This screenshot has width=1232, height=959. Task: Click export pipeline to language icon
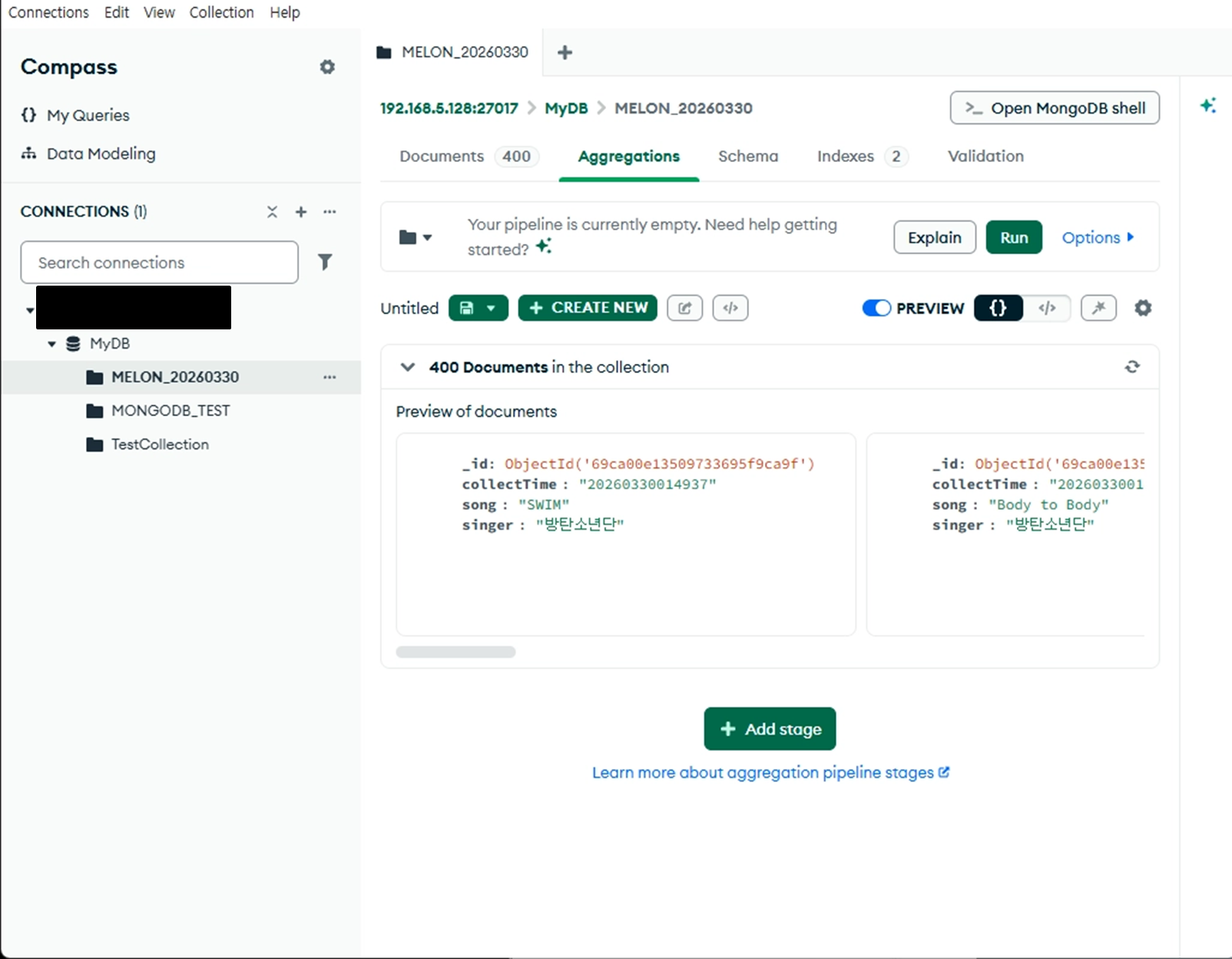click(x=730, y=308)
